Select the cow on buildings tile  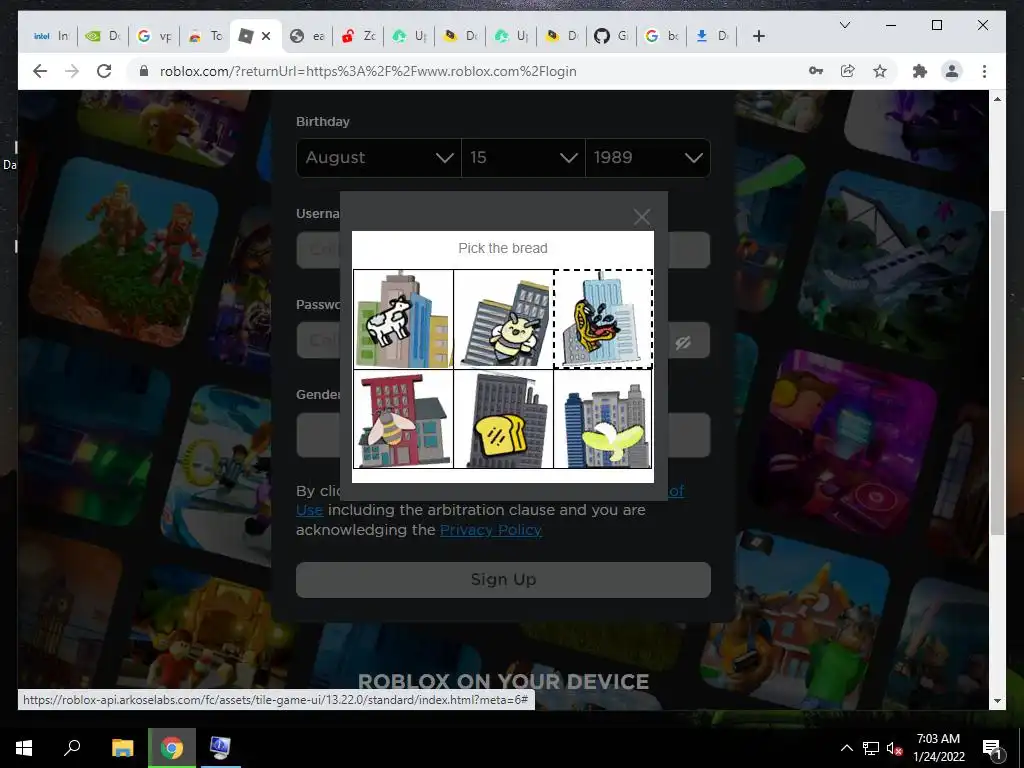404,319
